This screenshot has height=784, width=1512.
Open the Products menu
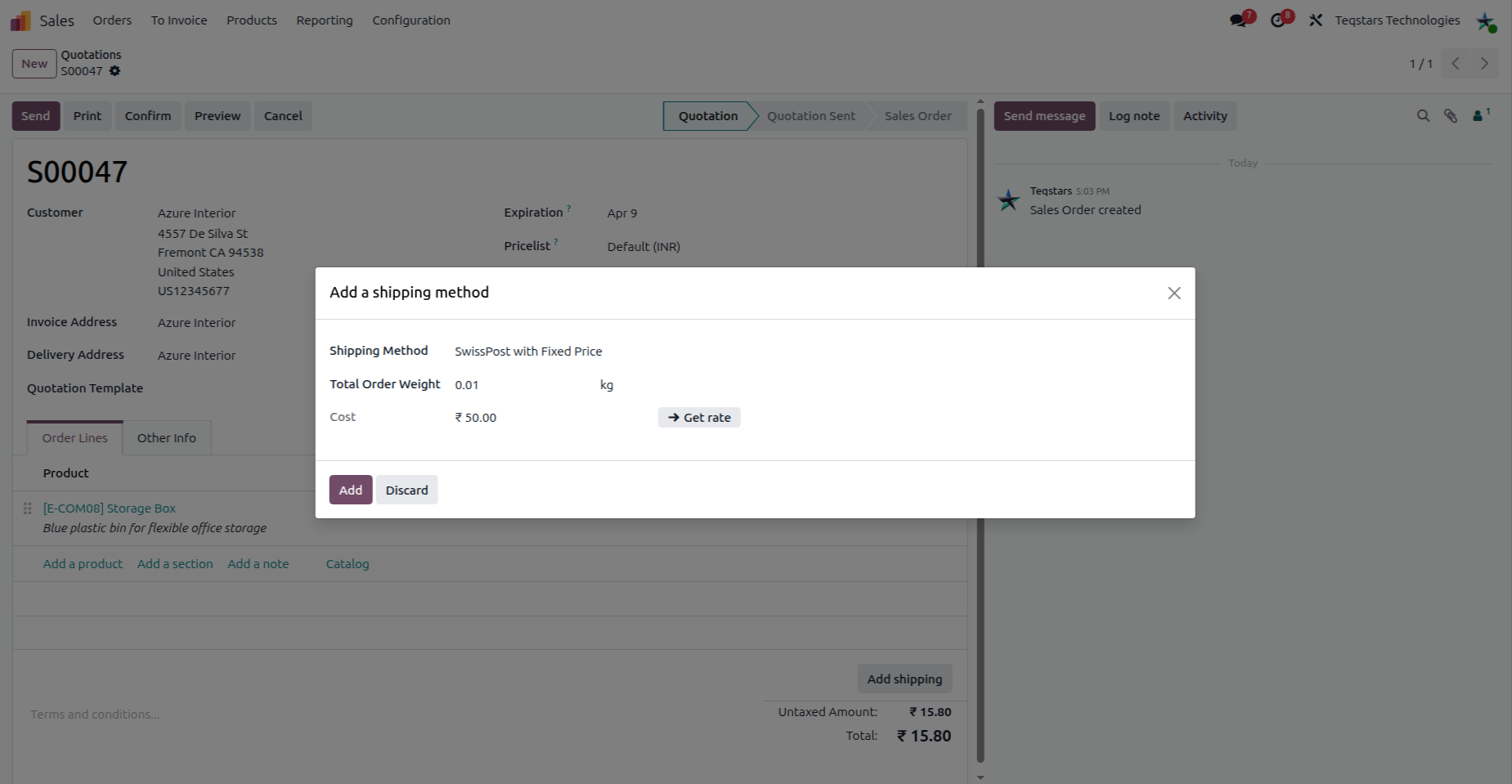(252, 20)
